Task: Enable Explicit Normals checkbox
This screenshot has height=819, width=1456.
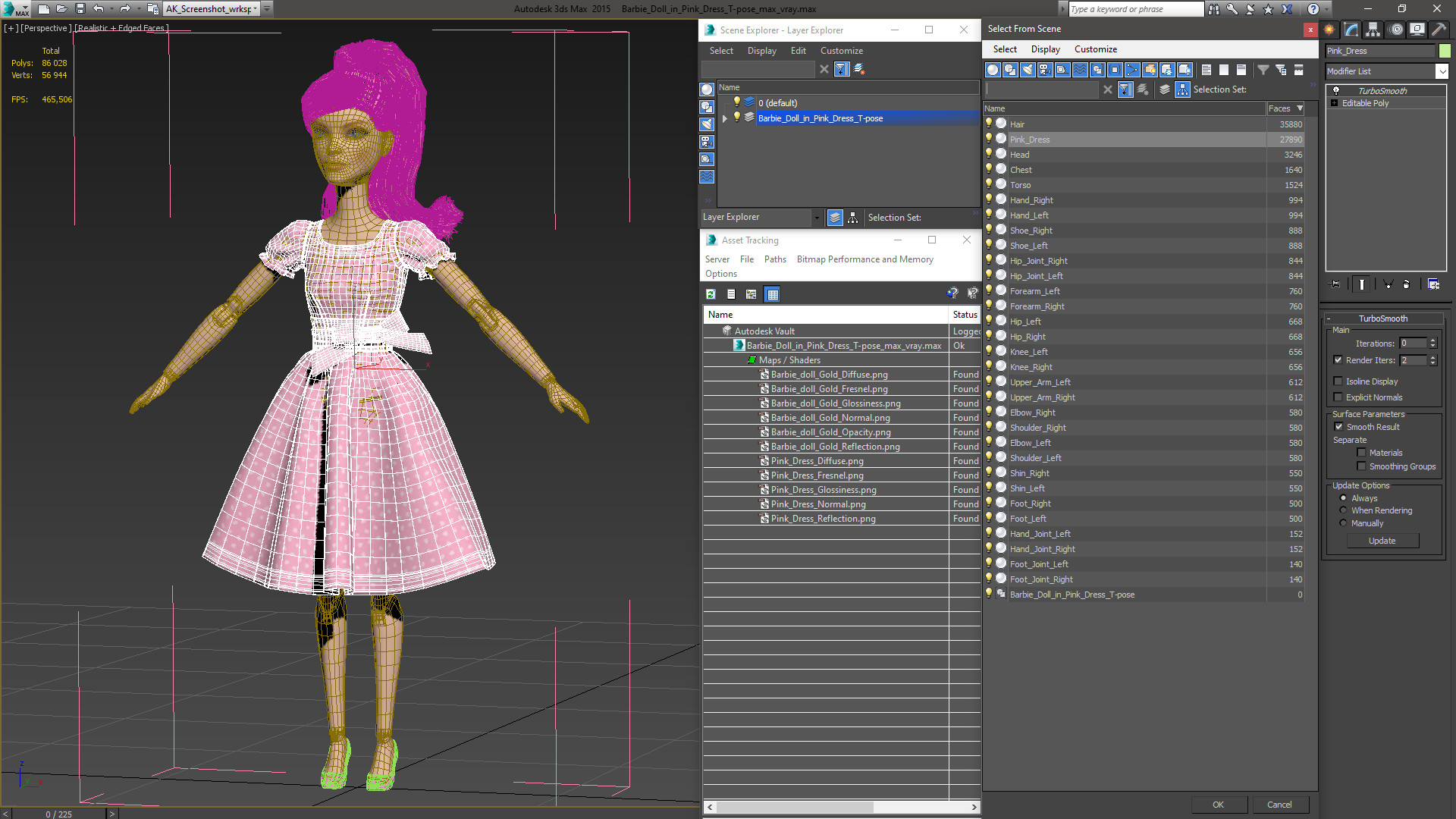Action: pos(1338,397)
